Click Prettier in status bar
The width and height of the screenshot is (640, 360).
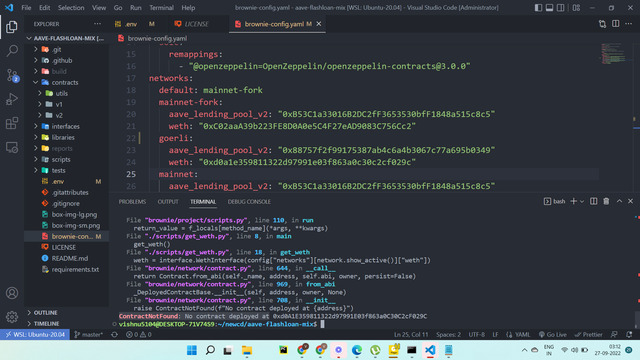589,335
